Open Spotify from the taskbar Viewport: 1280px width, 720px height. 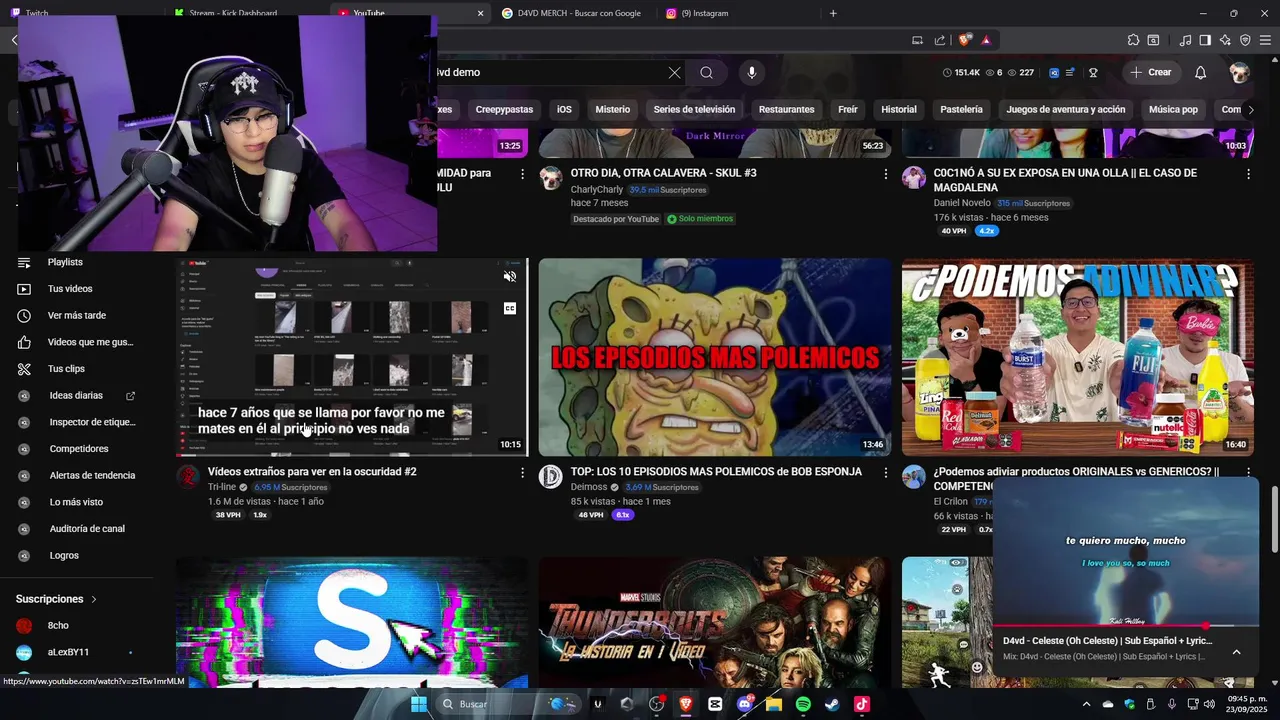click(803, 704)
